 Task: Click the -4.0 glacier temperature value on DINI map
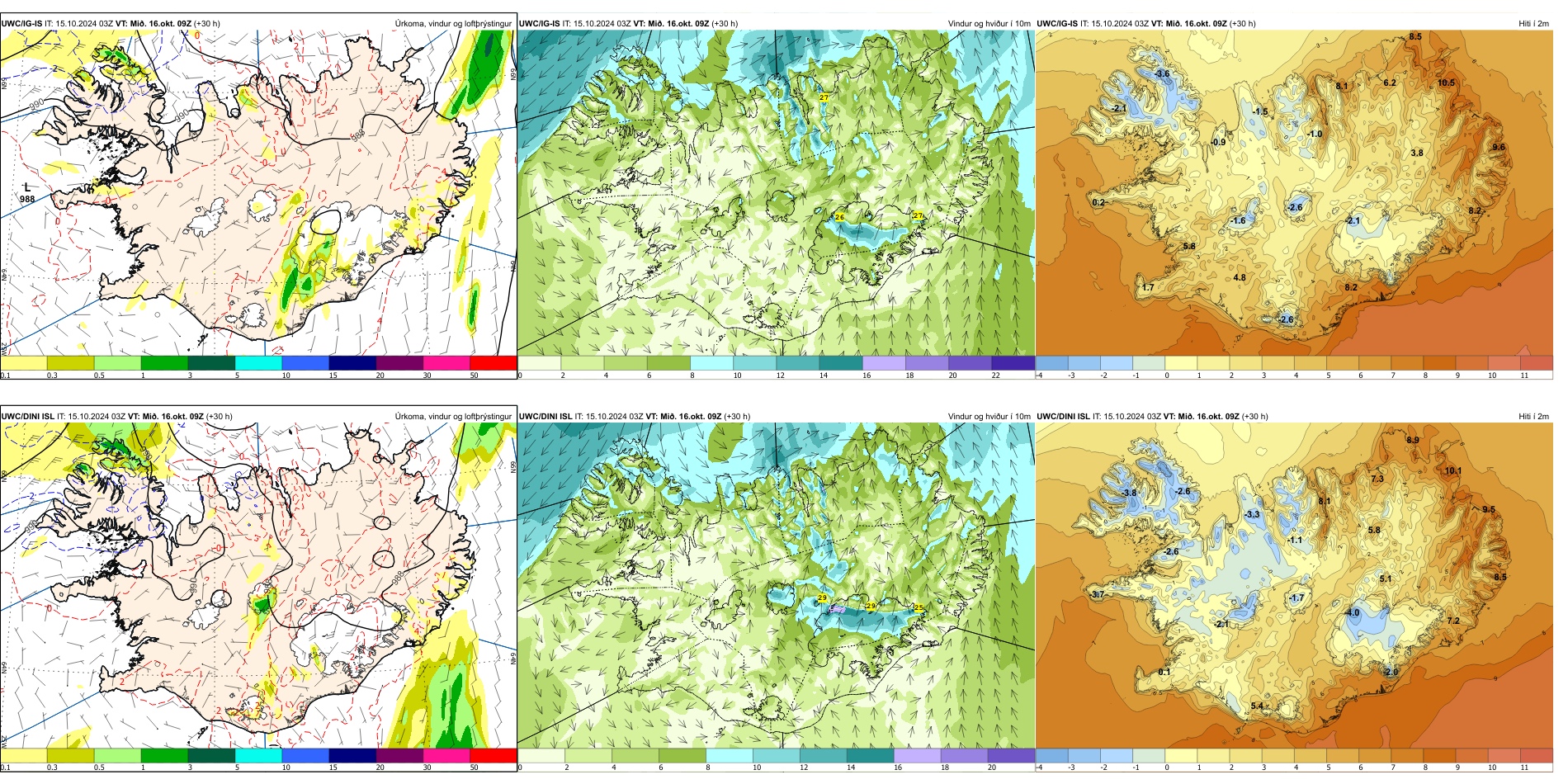(1352, 613)
